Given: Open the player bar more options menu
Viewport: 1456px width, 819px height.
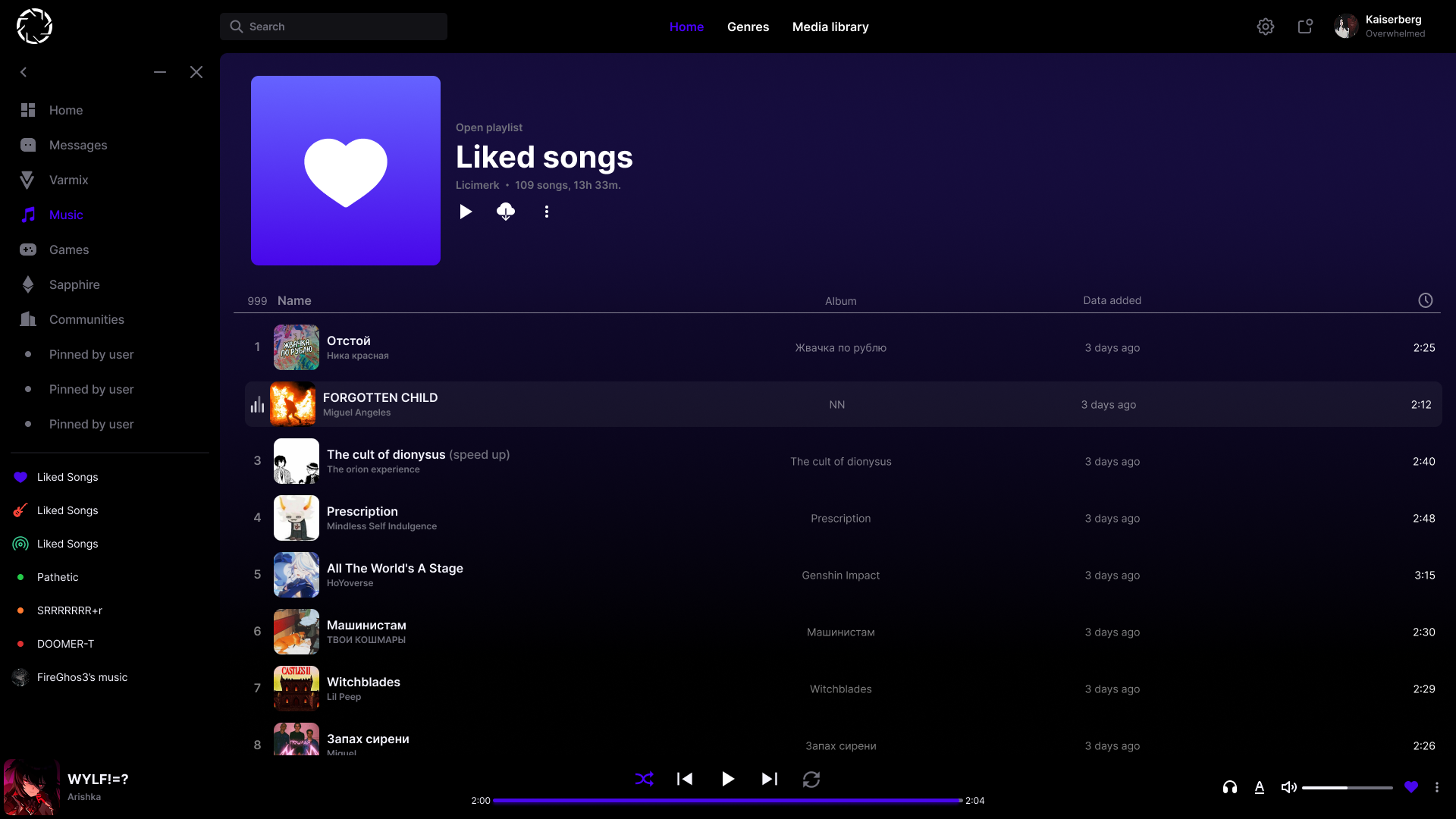Looking at the screenshot, I should 1436,787.
